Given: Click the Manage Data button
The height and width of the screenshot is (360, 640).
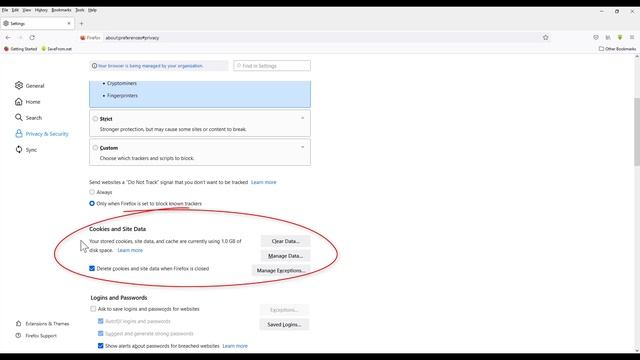Looking at the screenshot, I should pos(285,256).
